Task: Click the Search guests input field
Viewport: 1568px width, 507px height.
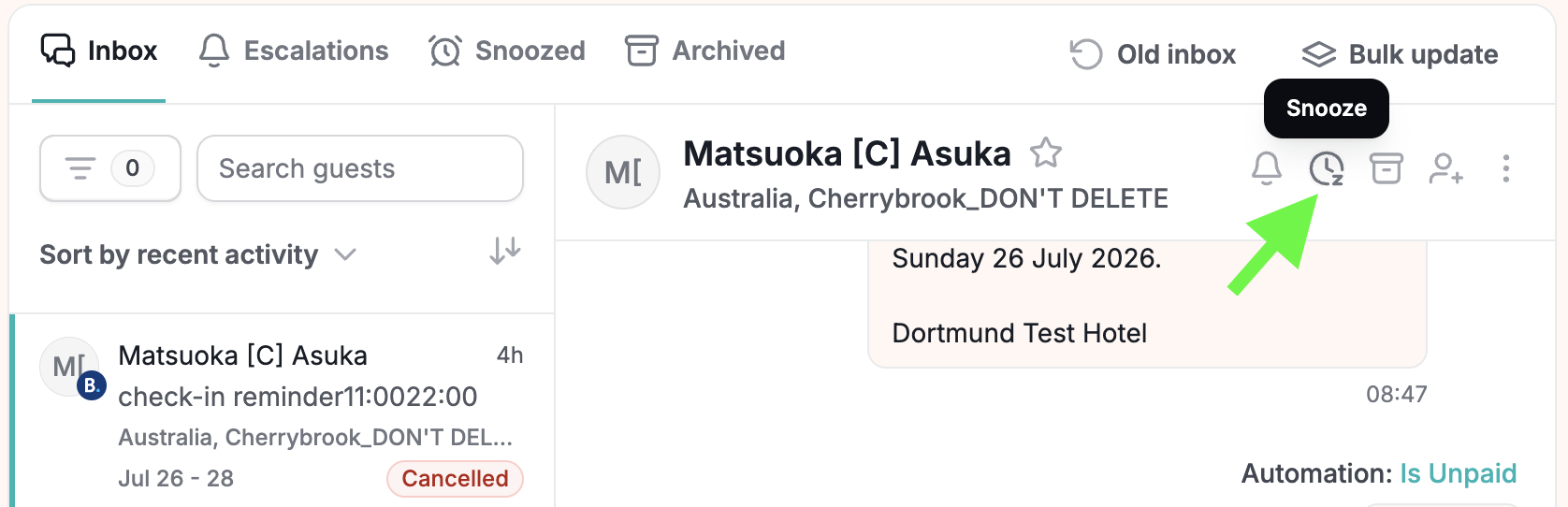Action: (360, 168)
